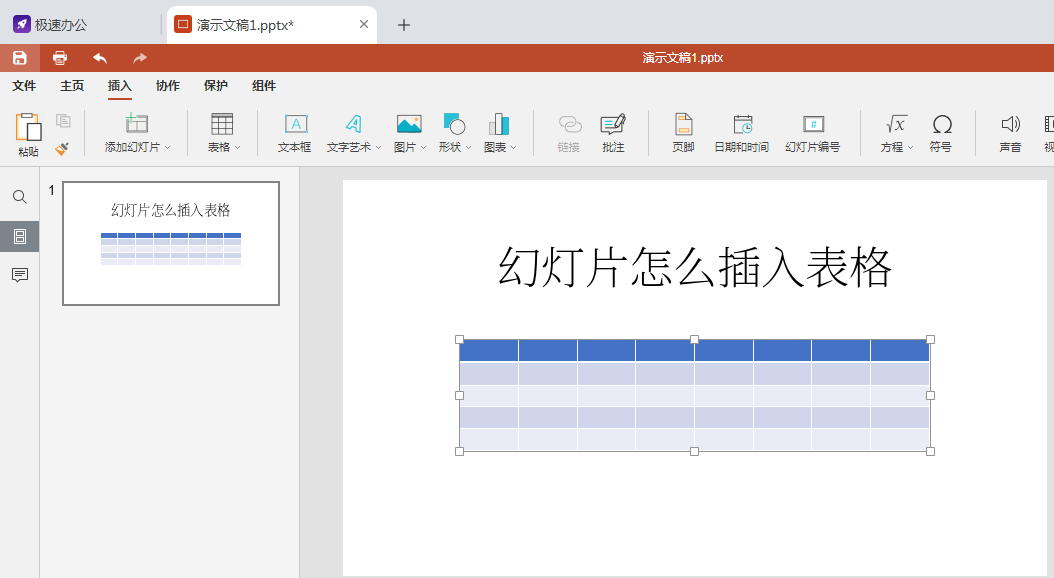
Task: Click the Equation (方程) icon
Action: [x=897, y=124]
